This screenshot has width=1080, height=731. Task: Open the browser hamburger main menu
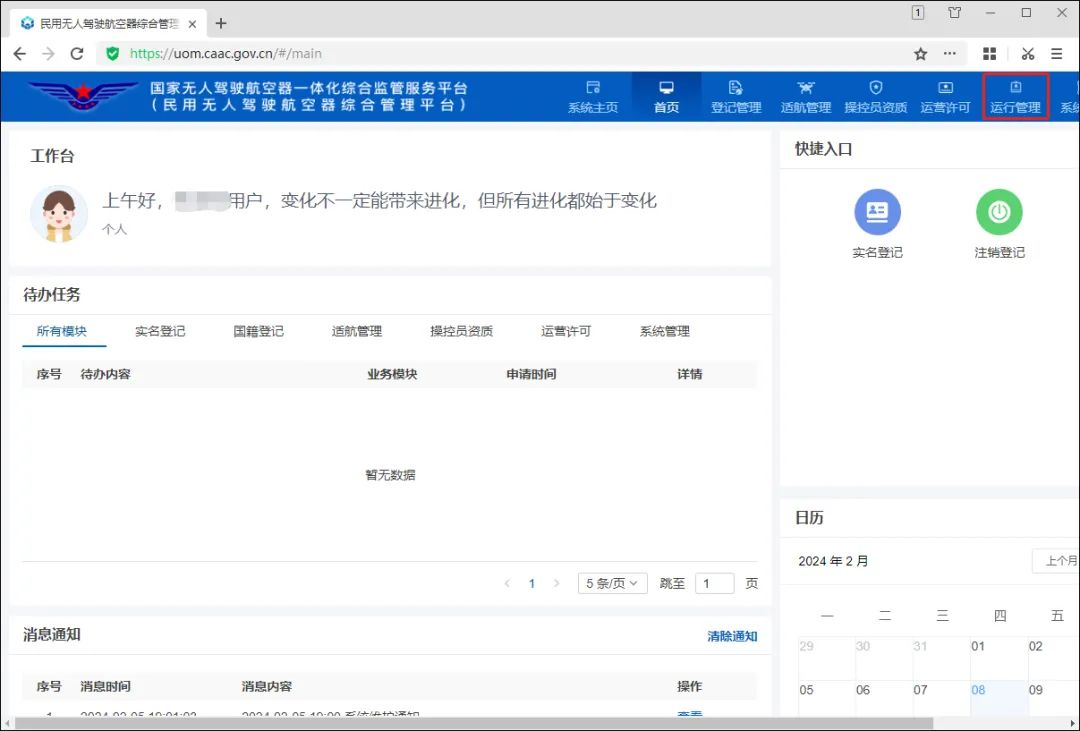1057,54
